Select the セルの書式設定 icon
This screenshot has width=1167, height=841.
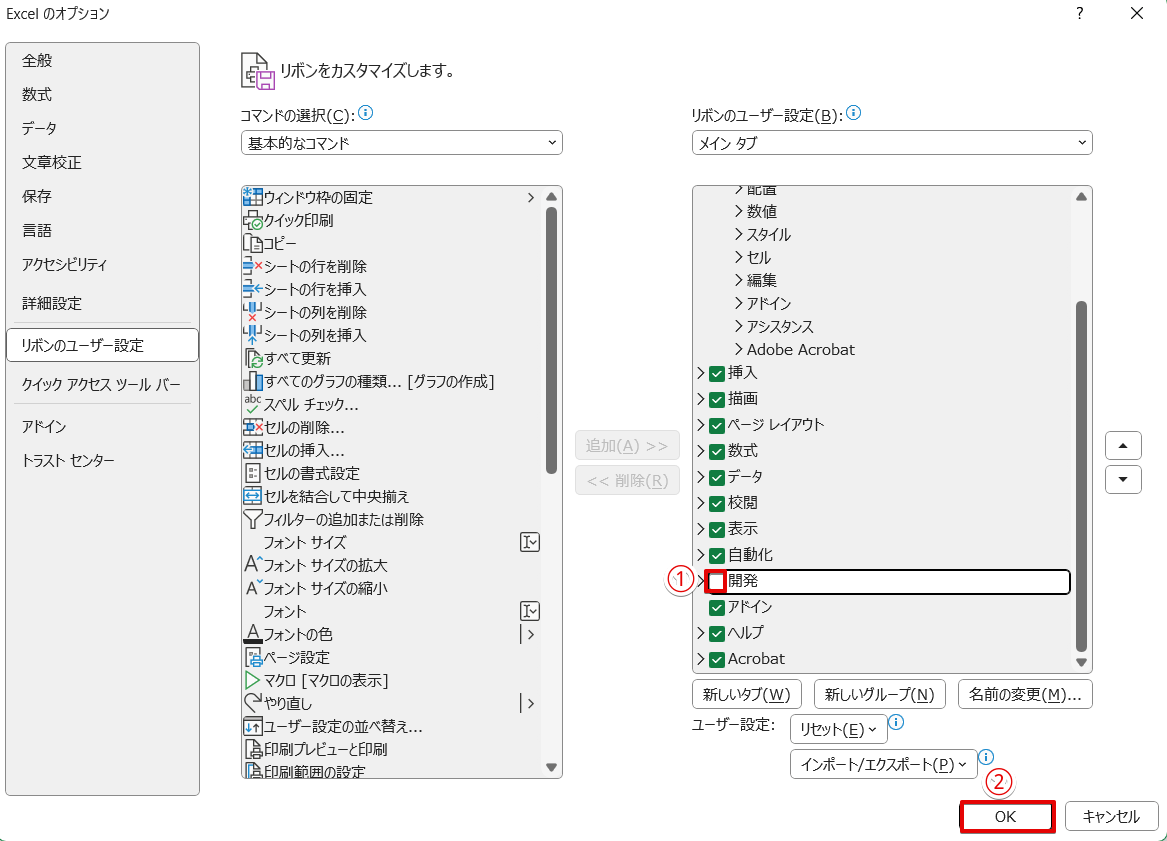point(252,473)
